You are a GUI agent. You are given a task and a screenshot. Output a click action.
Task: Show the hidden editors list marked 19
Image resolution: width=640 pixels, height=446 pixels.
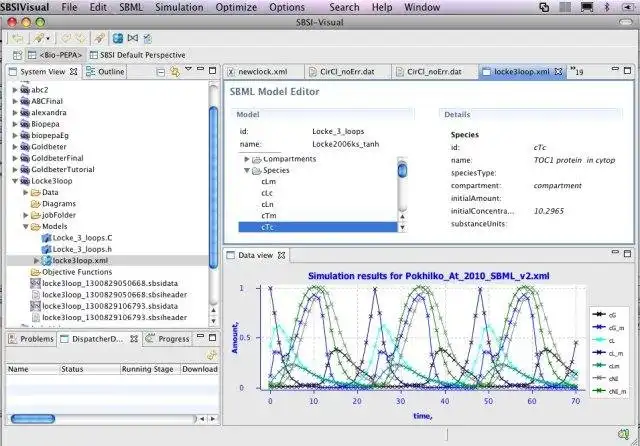coord(577,71)
